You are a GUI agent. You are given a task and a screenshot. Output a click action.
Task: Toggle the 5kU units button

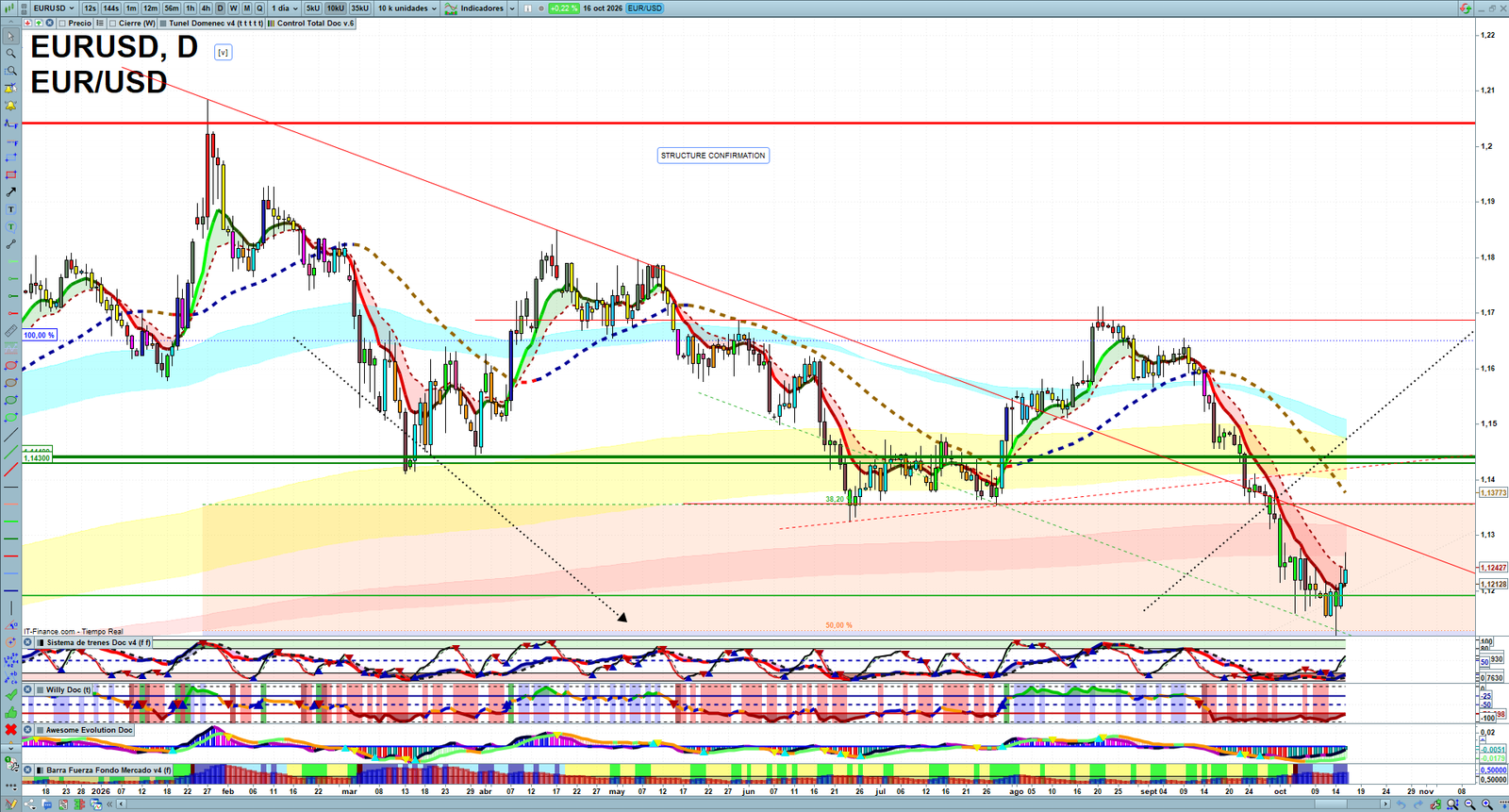[313, 8]
